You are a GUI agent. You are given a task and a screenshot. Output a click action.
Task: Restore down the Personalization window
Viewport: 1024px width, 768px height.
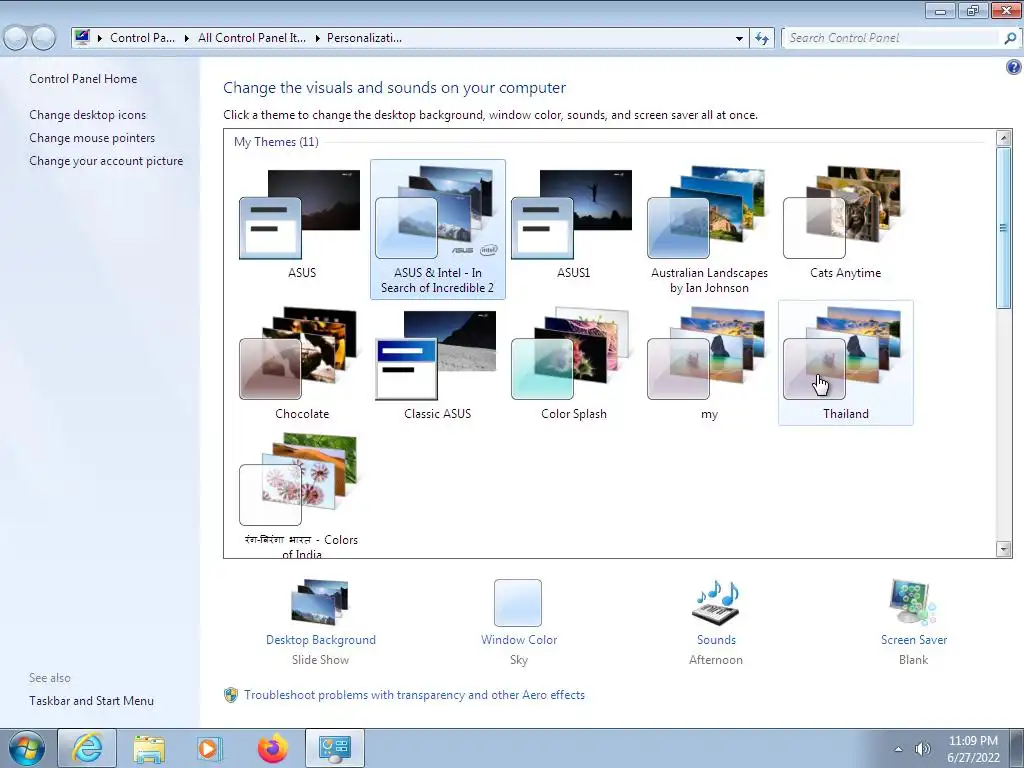click(973, 10)
